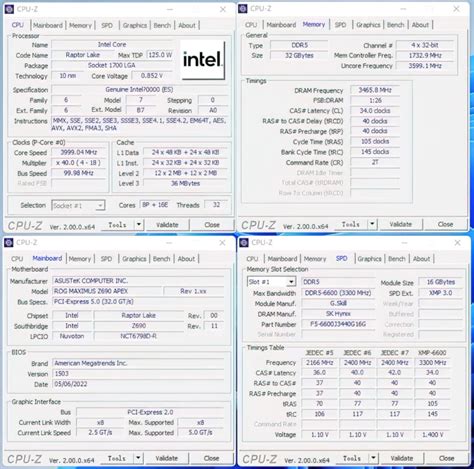Click the Close button in the Memory window
This screenshot has height=469, width=474.
click(x=445, y=224)
